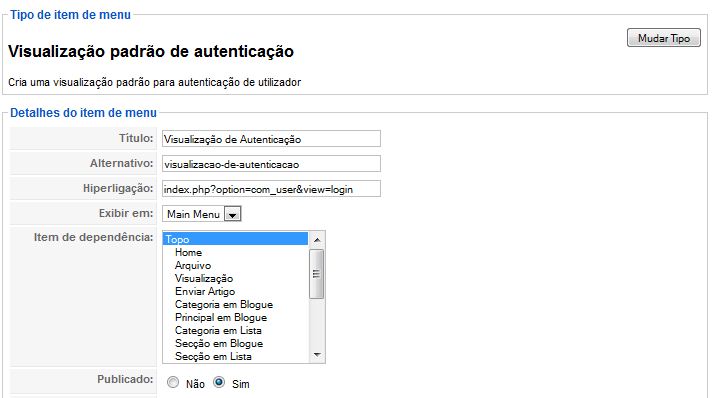Choose Arquivo as the parent item
The width and height of the screenshot is (712, 398).
click(x=235, y=265)
